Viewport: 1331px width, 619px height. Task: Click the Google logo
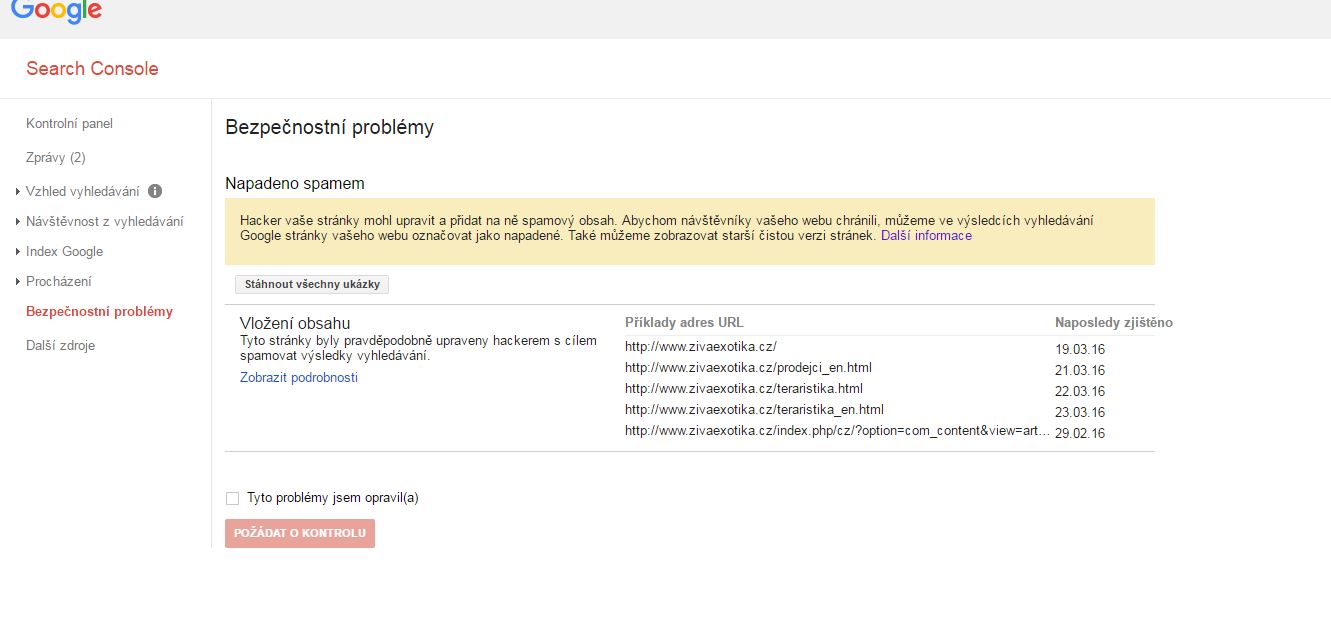click(56, 11)
